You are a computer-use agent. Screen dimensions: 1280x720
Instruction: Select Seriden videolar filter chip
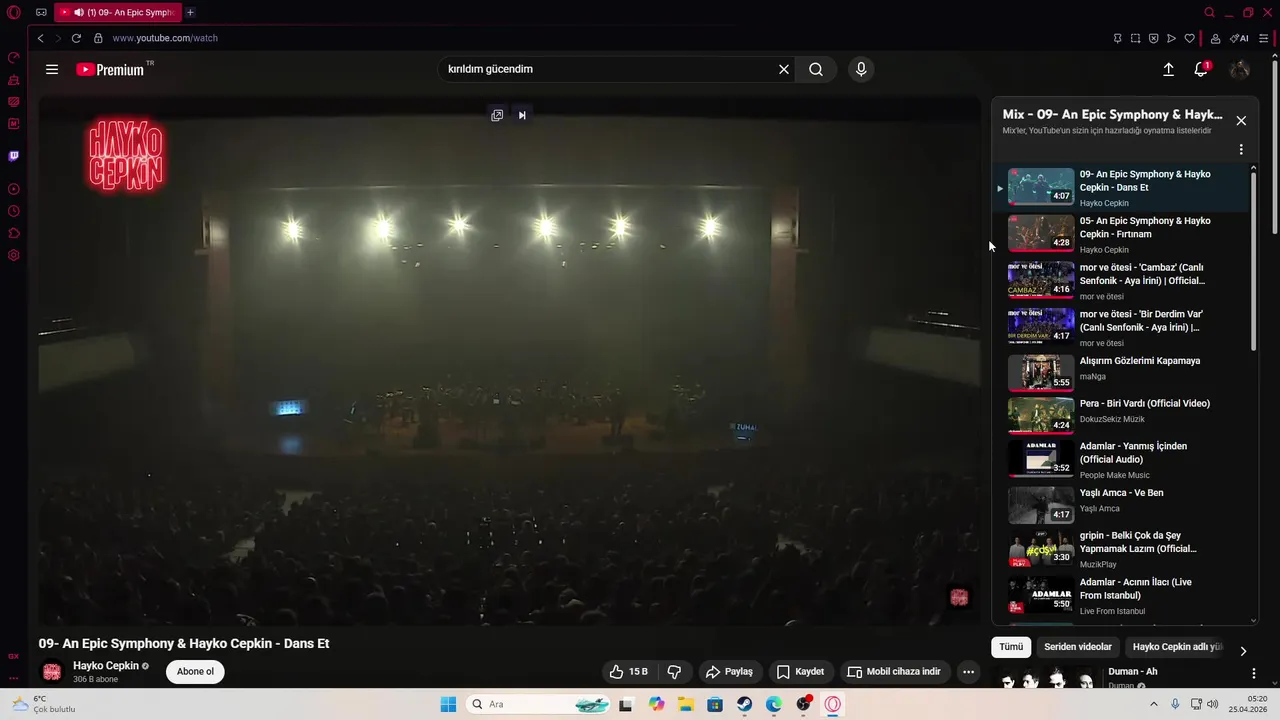(x=1078, y=647)
